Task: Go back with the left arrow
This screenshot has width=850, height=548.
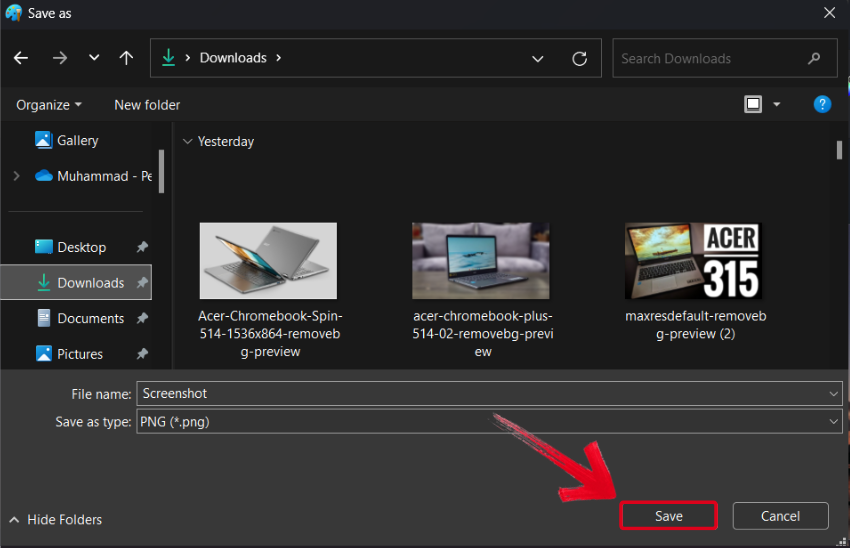Action: click(21, 58)
